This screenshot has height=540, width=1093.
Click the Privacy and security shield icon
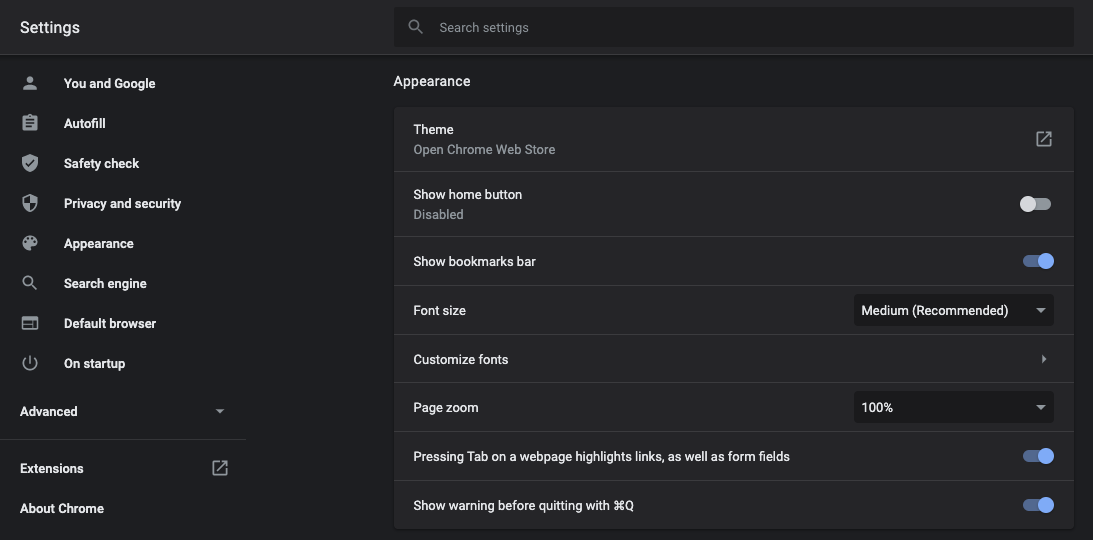point(30,203)
